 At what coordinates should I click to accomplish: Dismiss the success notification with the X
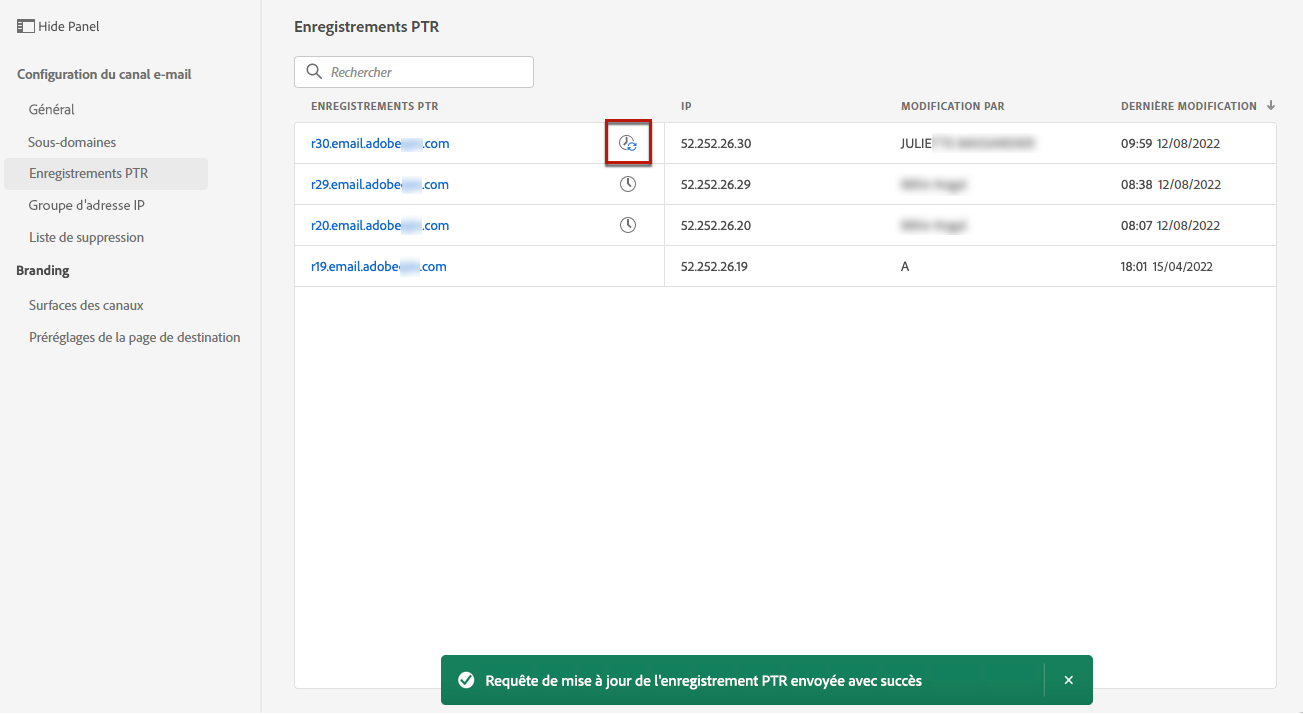tap(1068, 680)
